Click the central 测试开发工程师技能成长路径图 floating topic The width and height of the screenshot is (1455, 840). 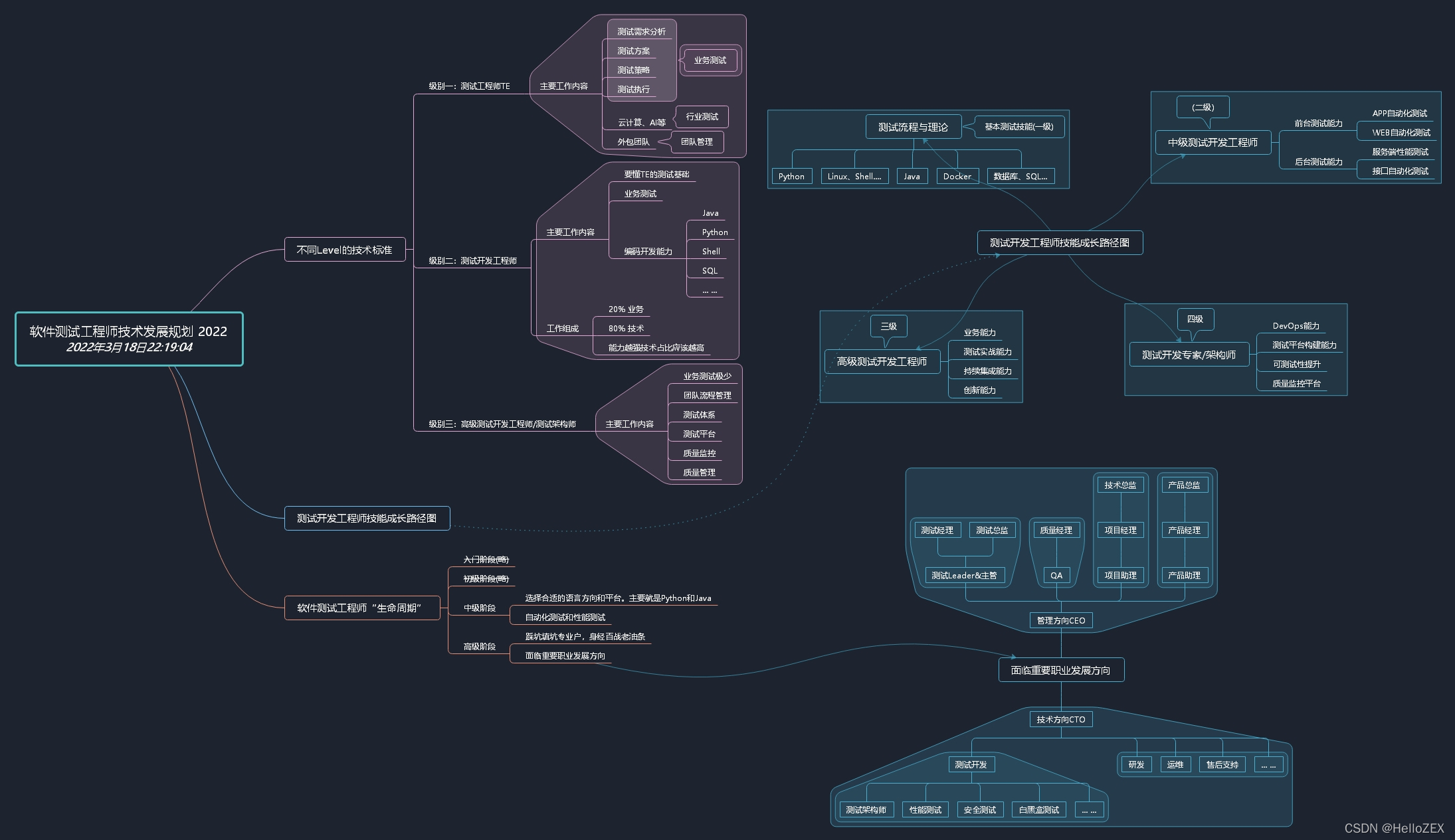click(1059, 242)
